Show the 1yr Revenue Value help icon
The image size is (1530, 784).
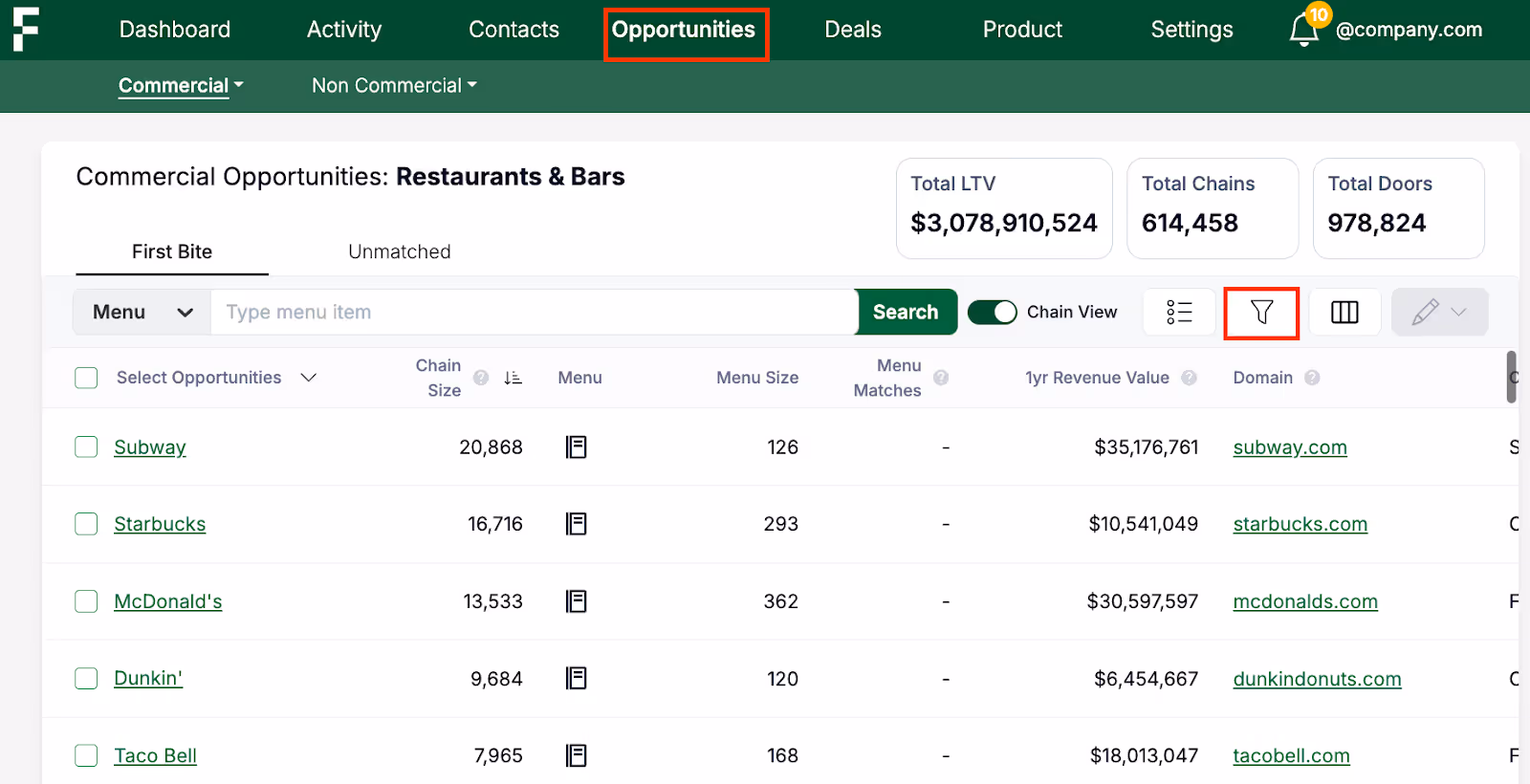[x=1189, y=378]
